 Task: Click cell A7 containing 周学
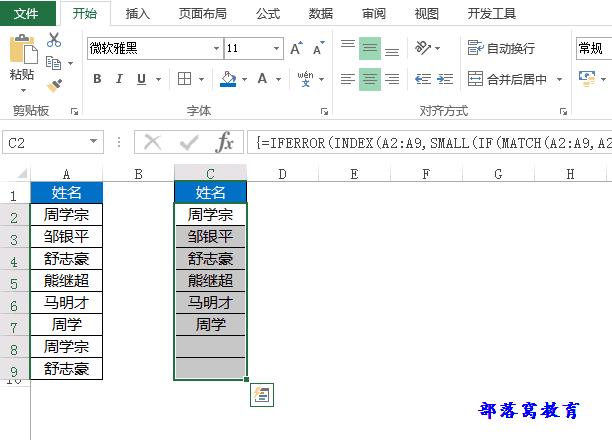pyautogui.click(x=66, y=324)
